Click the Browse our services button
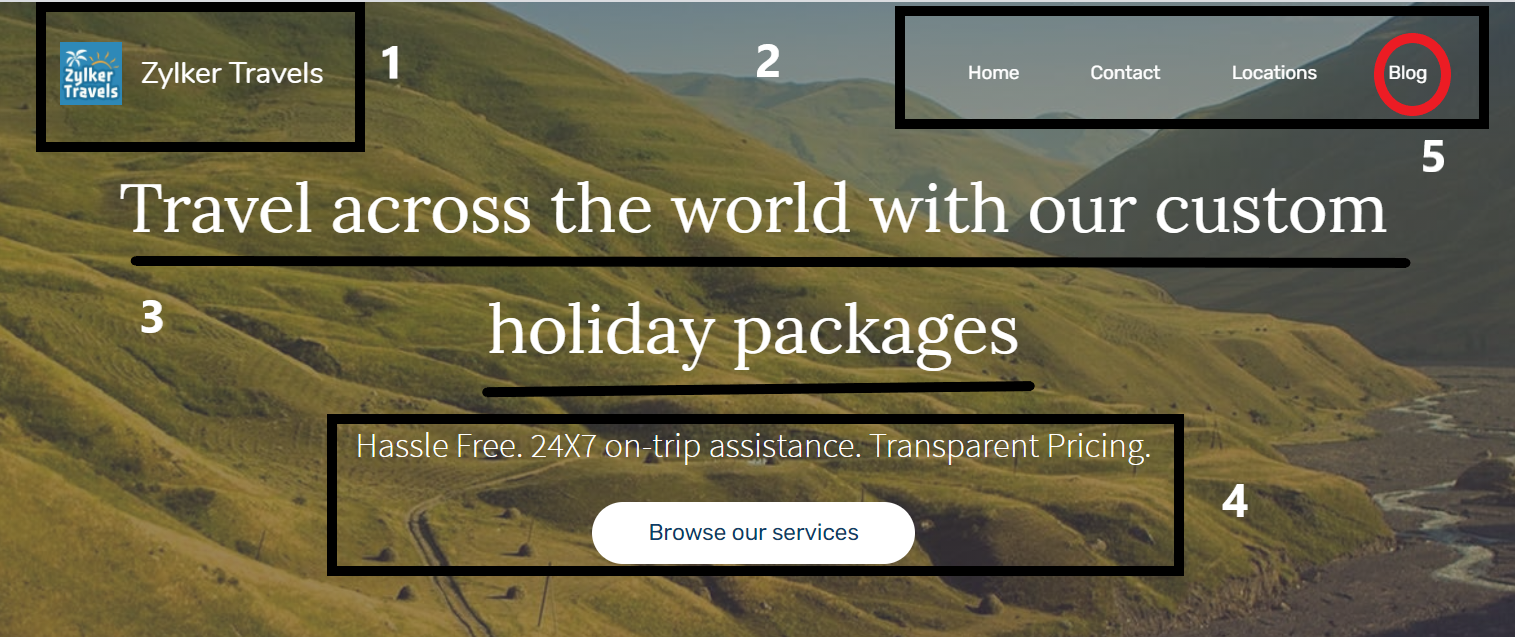The height and width of the screenshot is (637, 1515). coord(753,533)
